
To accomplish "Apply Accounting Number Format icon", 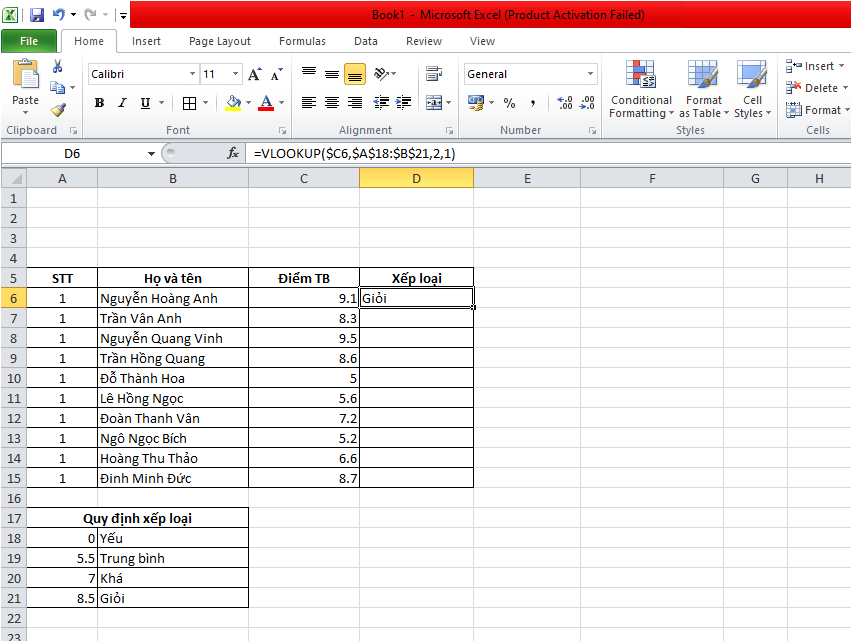I will 476,103.
